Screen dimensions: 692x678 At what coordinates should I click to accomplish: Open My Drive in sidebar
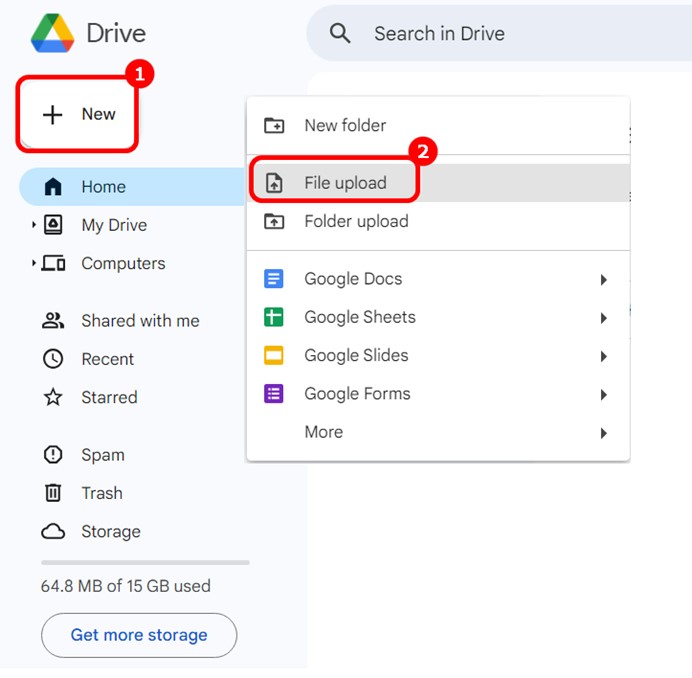[114, 225]
